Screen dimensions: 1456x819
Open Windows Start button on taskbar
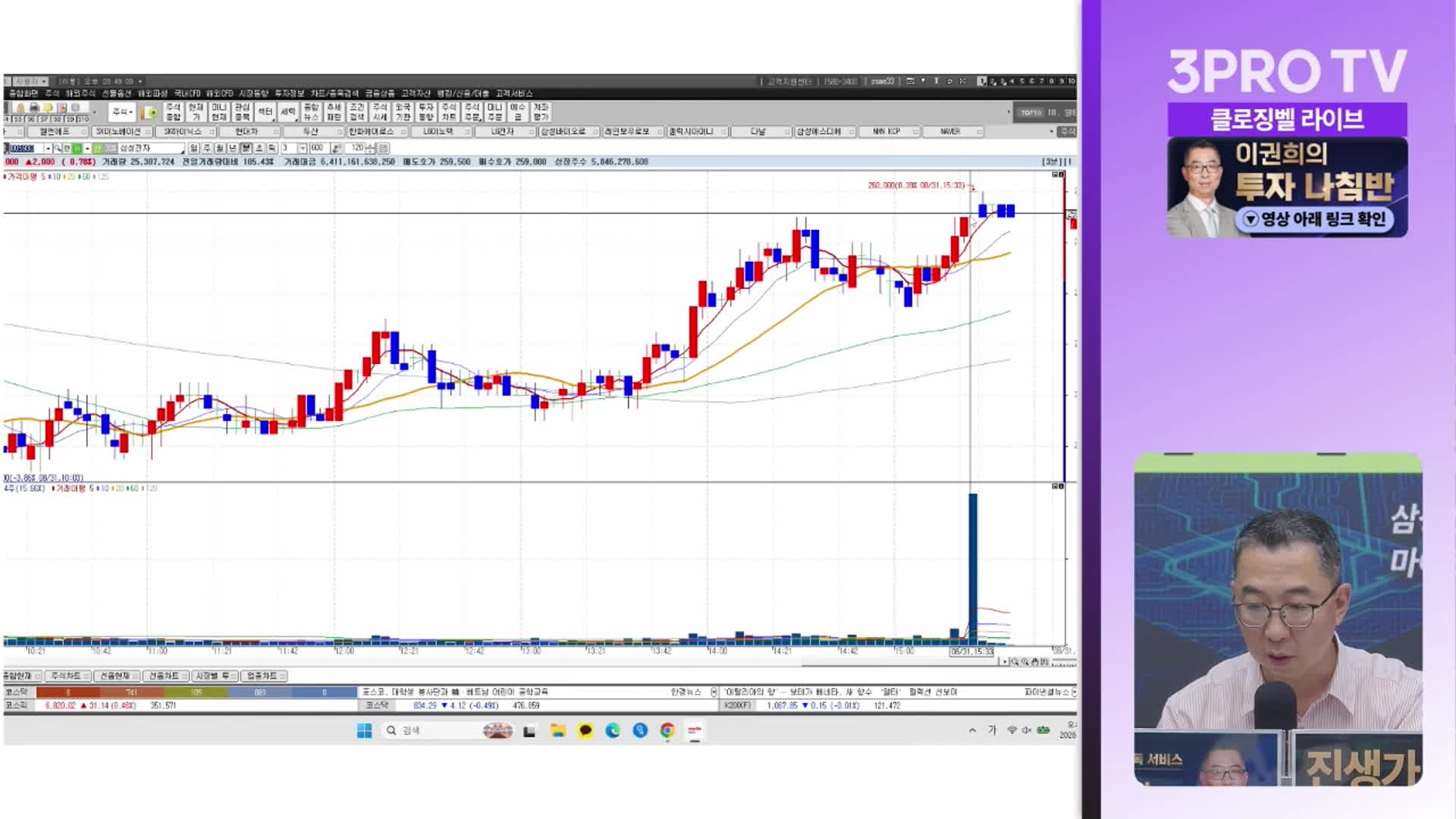pyautogui.click(x=365, y=730)
